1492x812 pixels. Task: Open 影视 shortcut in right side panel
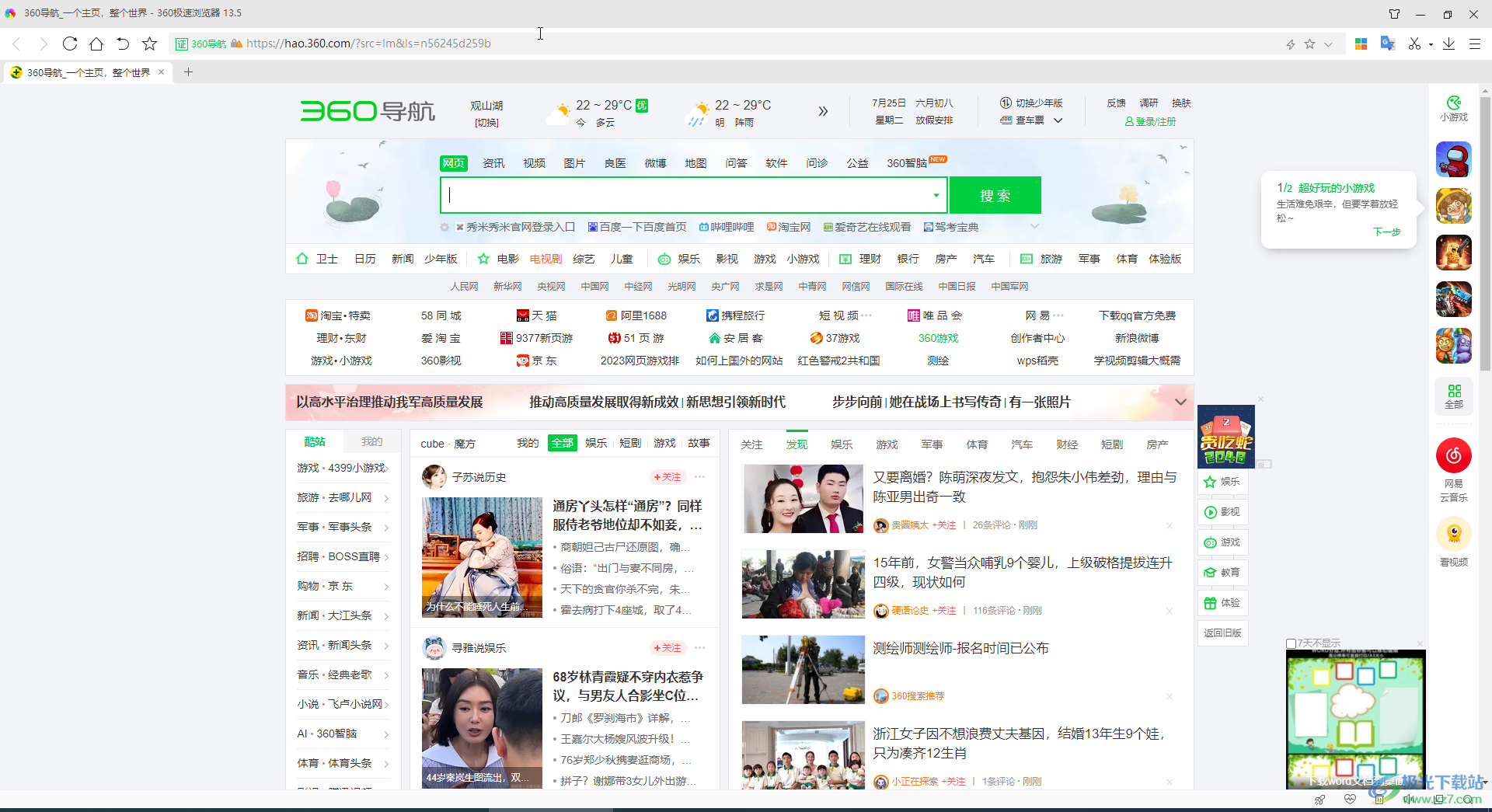click(x=1222, y=512)
